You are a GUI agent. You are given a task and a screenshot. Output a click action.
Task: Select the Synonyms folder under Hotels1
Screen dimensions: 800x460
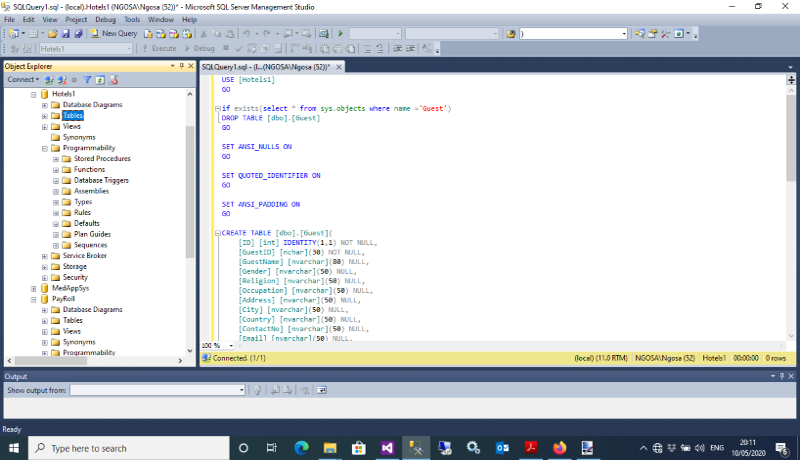pyautogui.click(x=79, y=138)
